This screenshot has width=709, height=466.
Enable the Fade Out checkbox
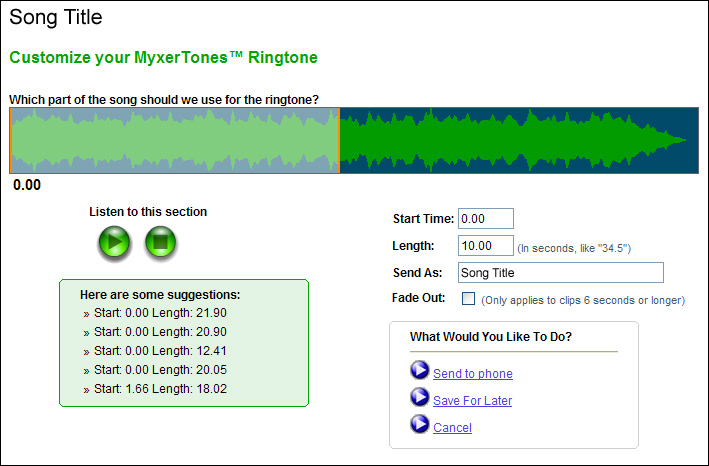468,299
